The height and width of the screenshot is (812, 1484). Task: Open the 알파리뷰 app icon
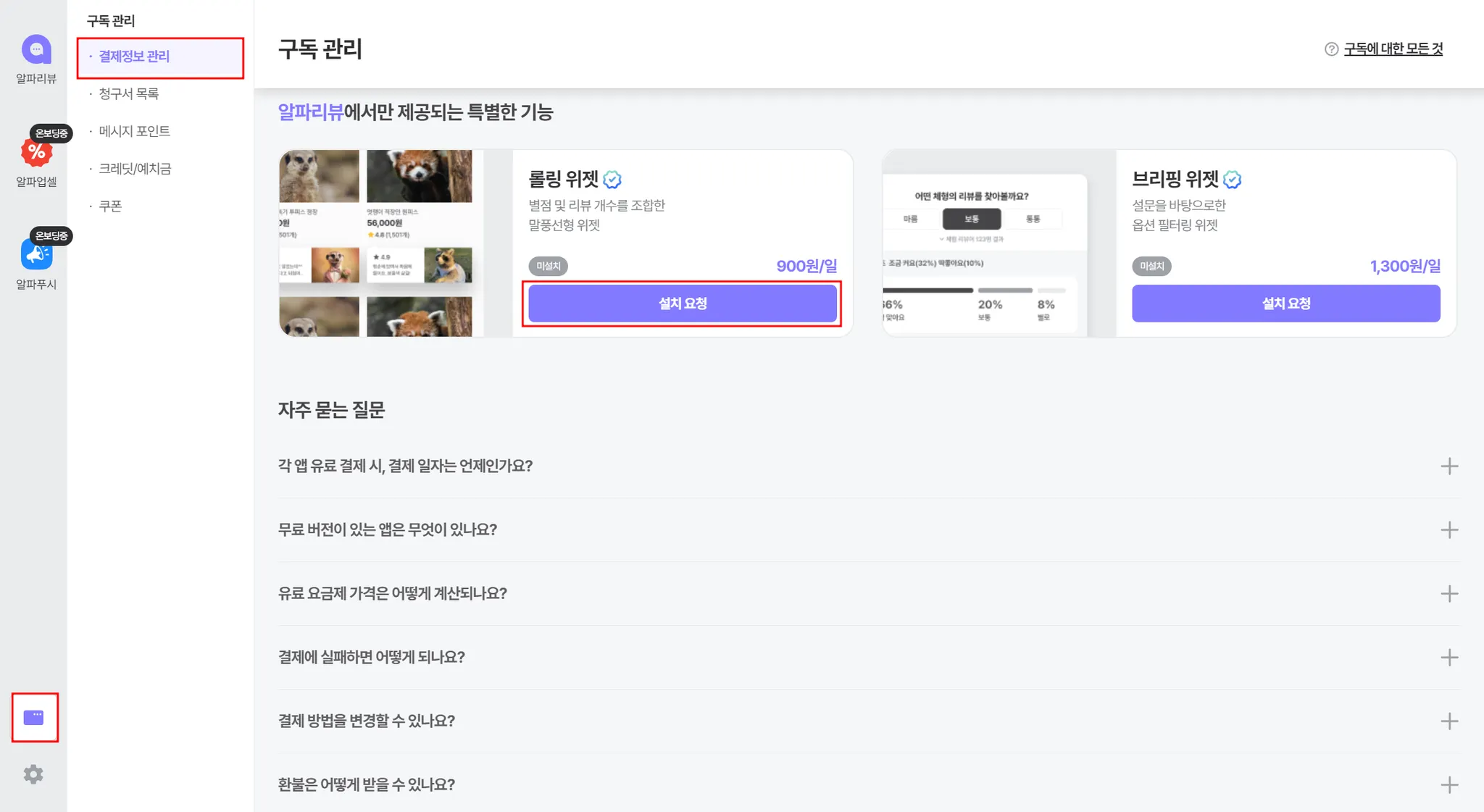point(36,50)
